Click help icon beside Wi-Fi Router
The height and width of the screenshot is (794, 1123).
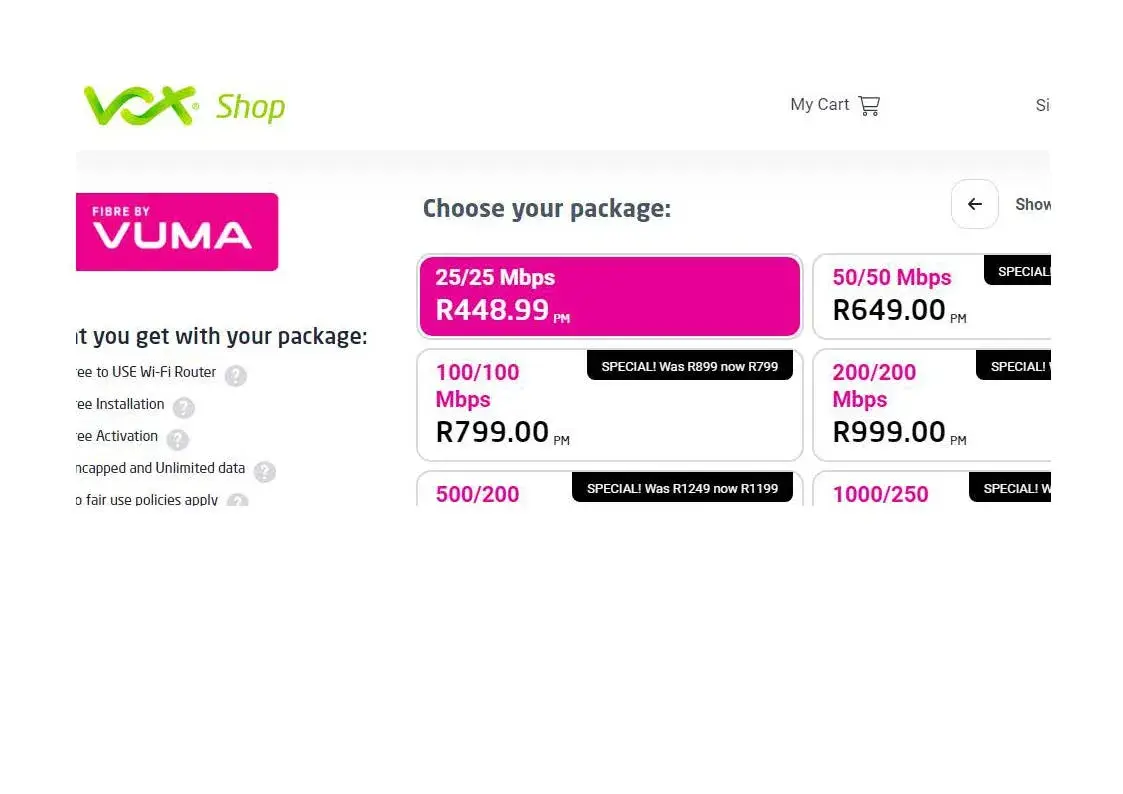click(235, 376)
